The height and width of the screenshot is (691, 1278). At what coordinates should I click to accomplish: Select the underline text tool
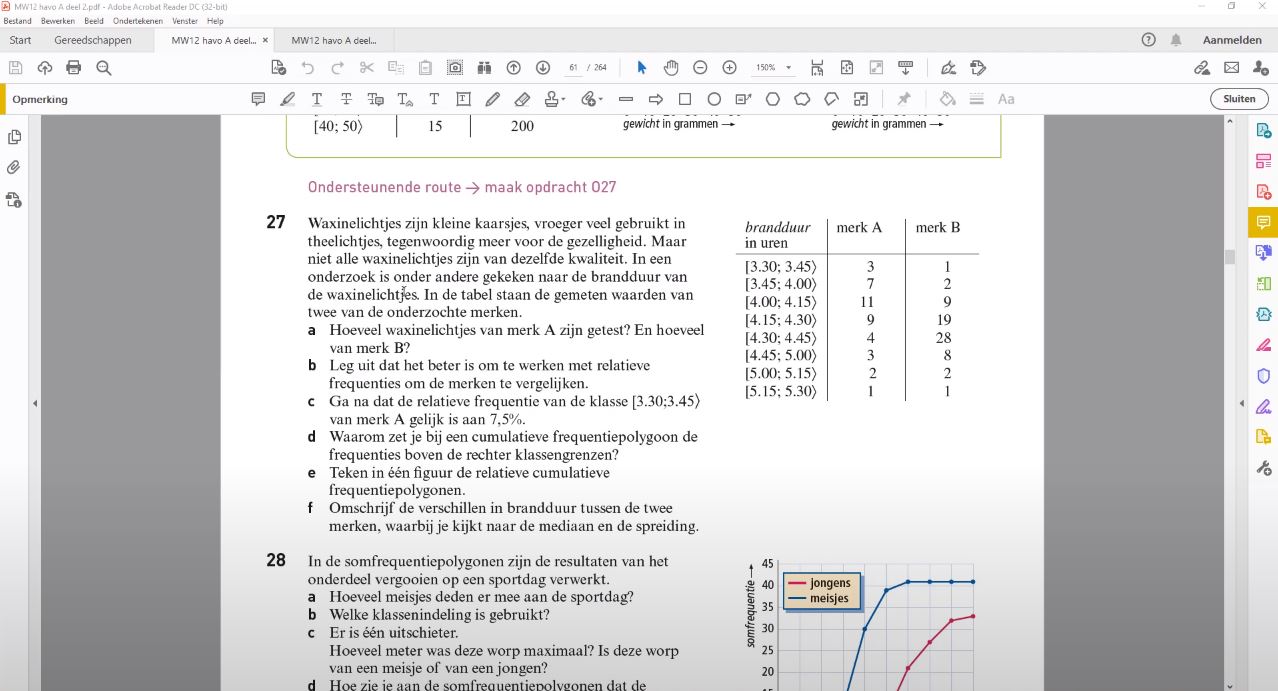[x=317, y=99]
